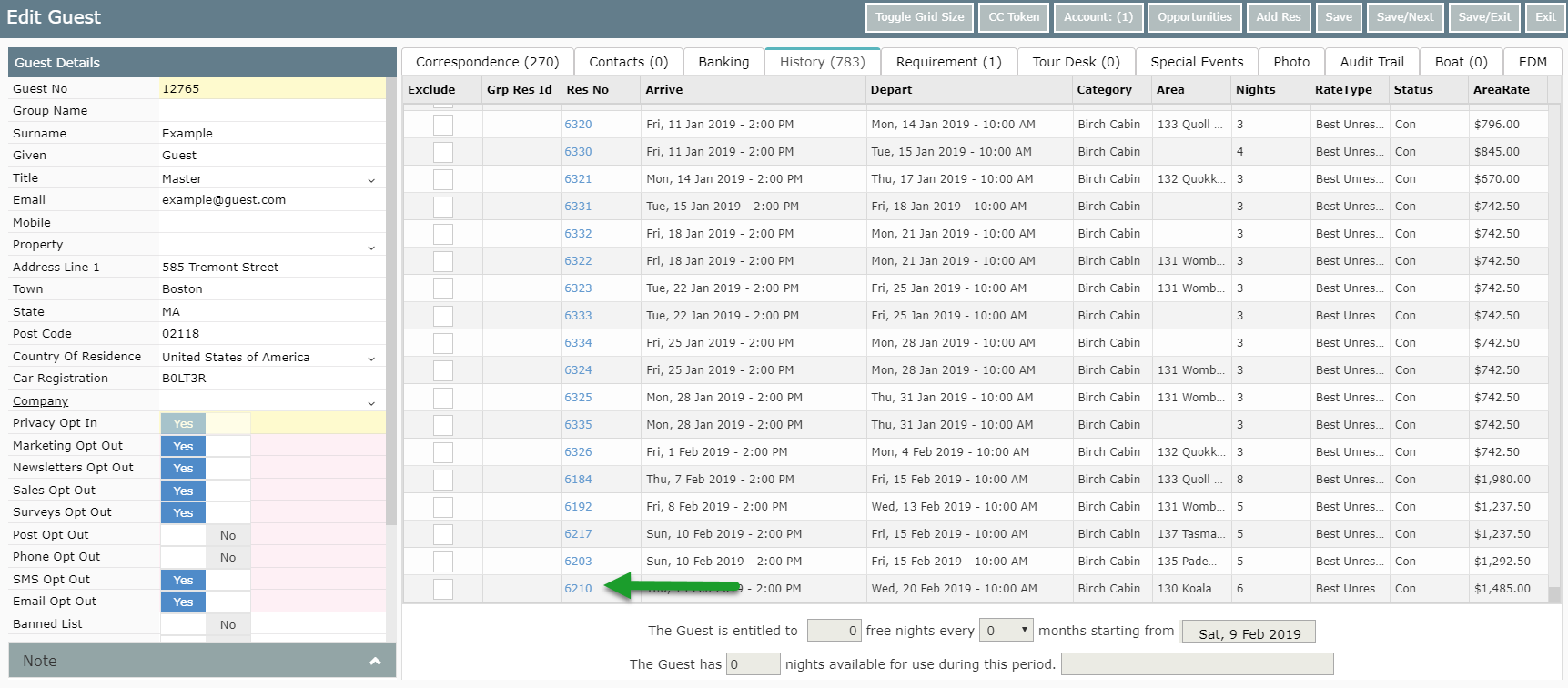1568x688 pixels.
Task: Toggle Surveys Opt Out switch
Action: click(x=206, y=512)
